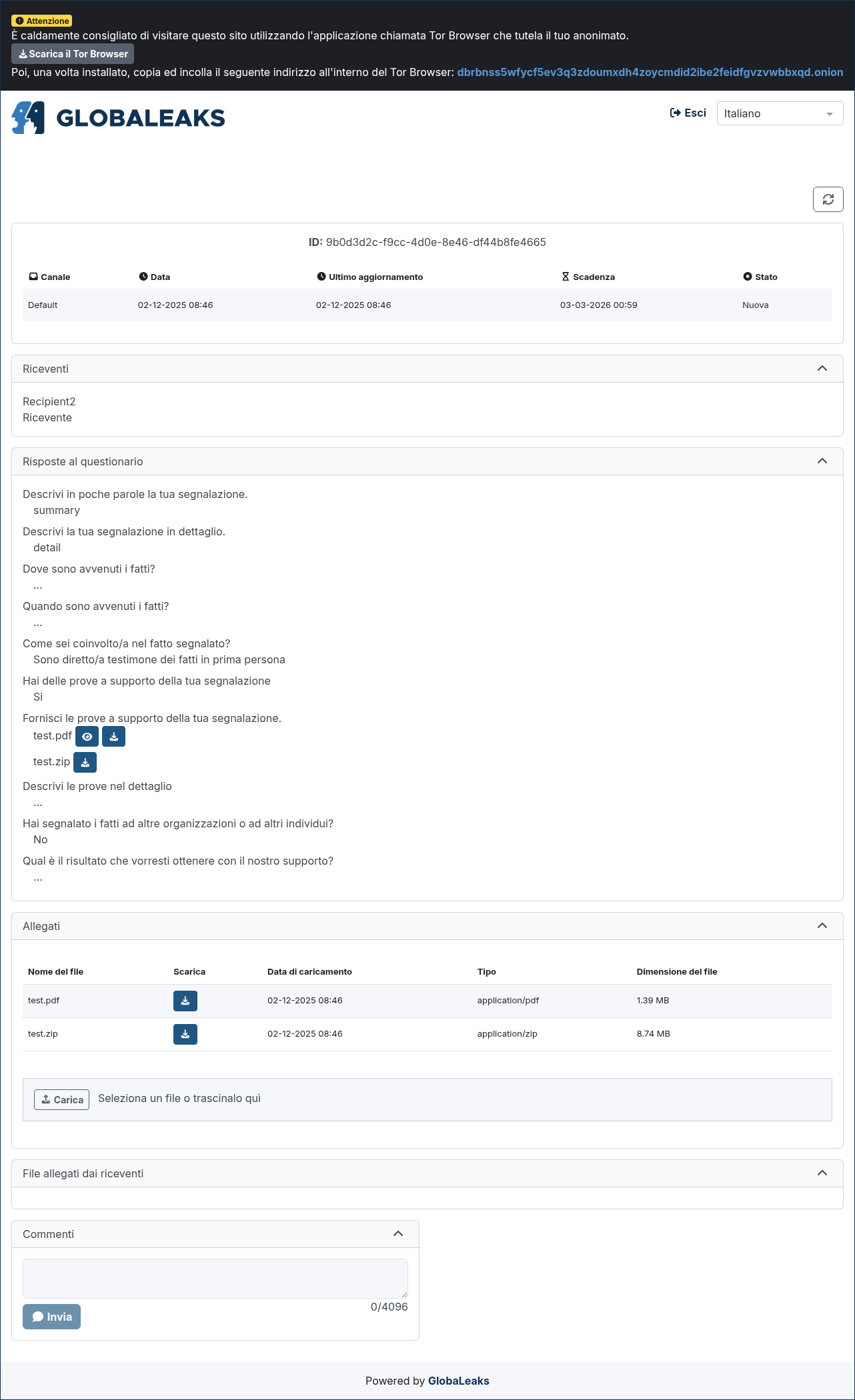Open the Italiano language dropdown
The image size is (855, 1400).
780,113
